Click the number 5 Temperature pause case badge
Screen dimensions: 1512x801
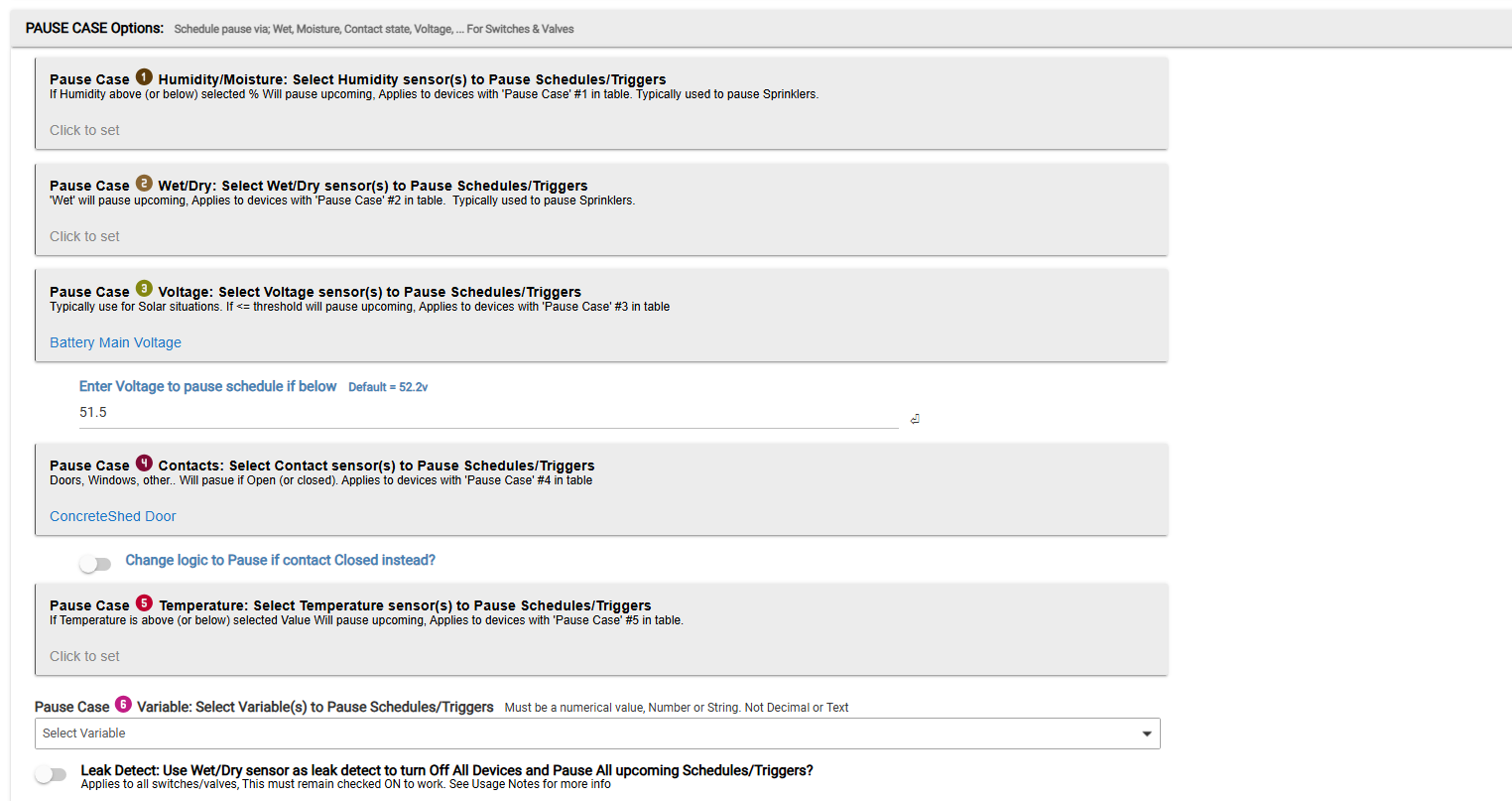(144, 603)
